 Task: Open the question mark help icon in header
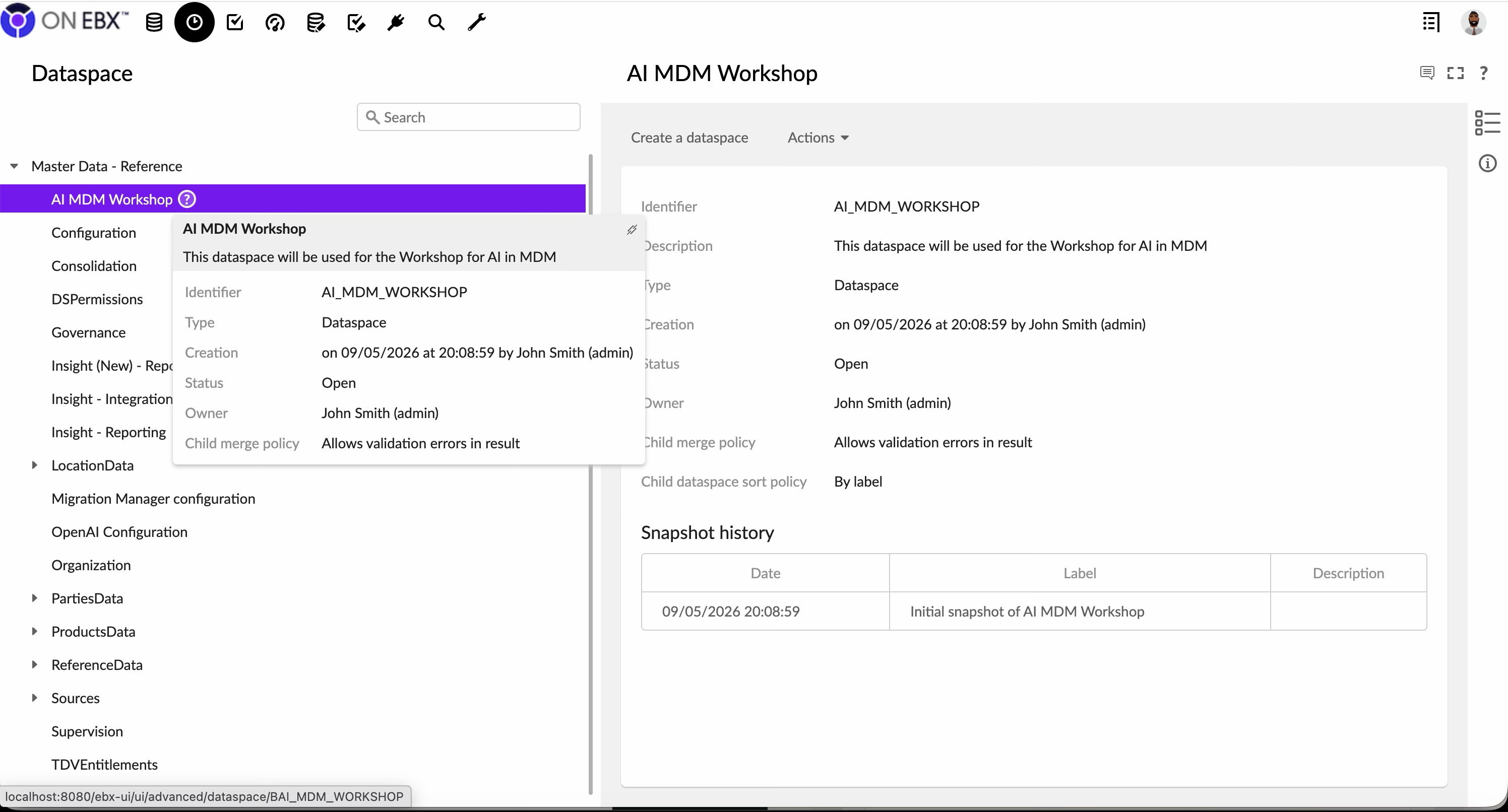pyautogui.click(x=1483, y=73)
